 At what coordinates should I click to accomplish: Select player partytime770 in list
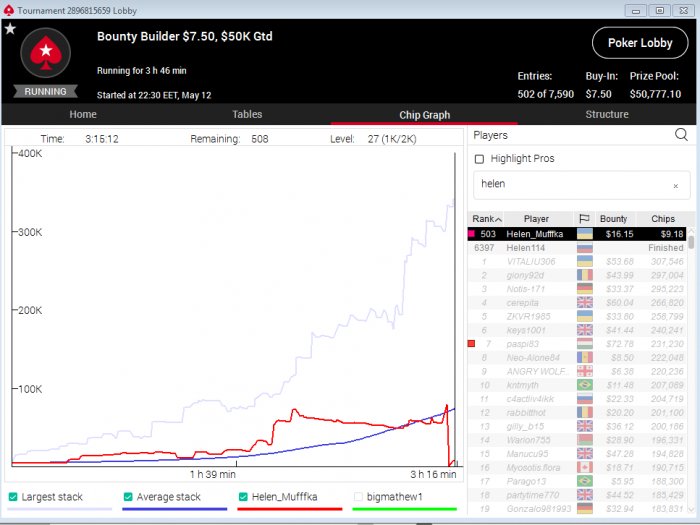pos(577,495)
